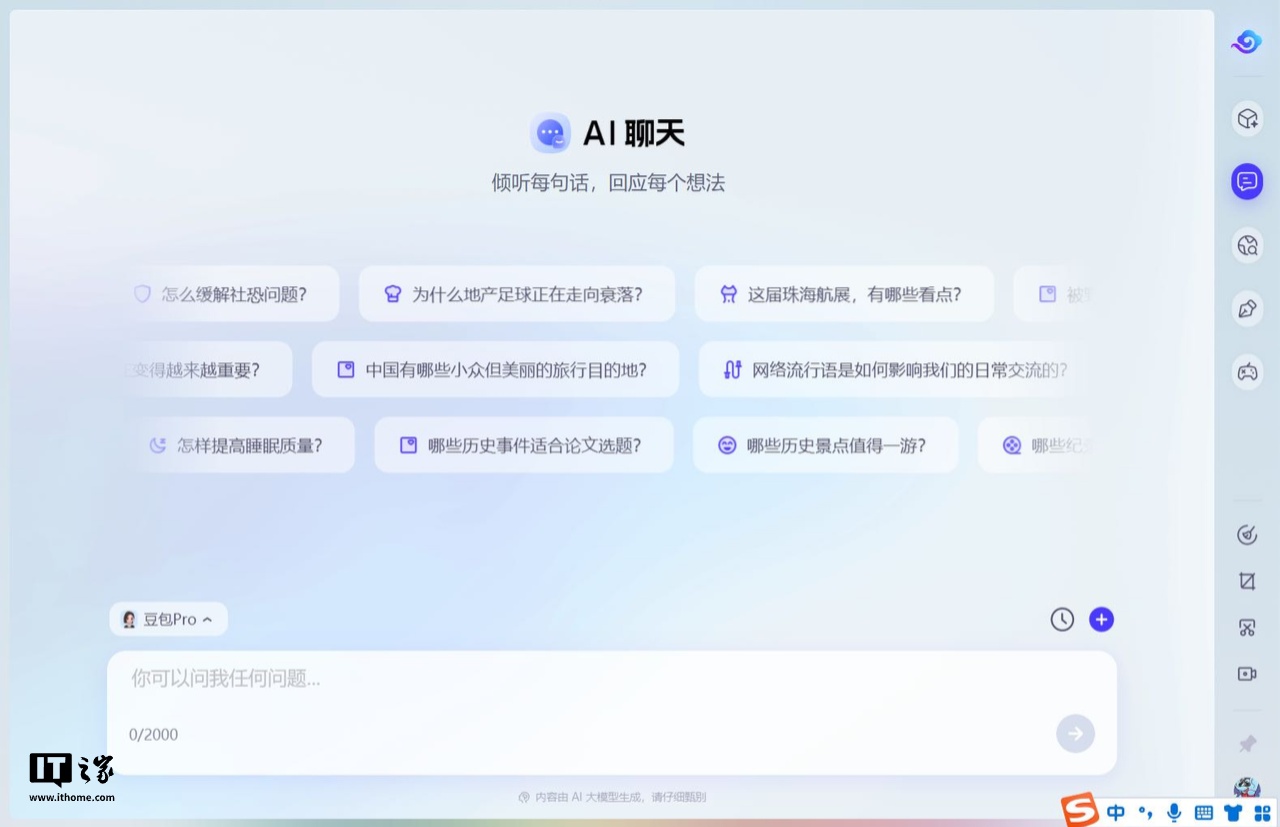
Task: Open the chat history clock menu
Action: 1062,619
